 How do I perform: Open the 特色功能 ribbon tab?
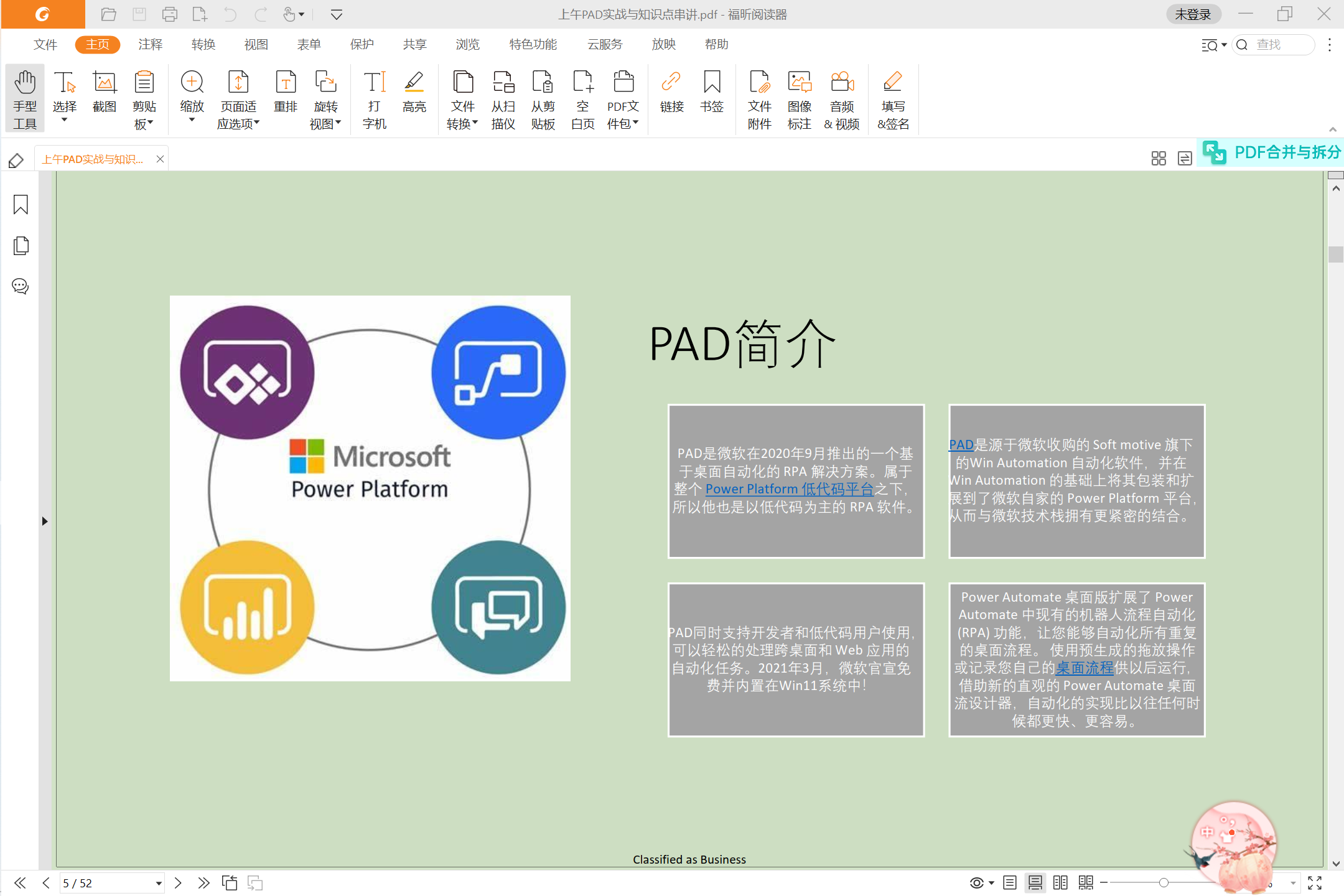coord(533,44)
